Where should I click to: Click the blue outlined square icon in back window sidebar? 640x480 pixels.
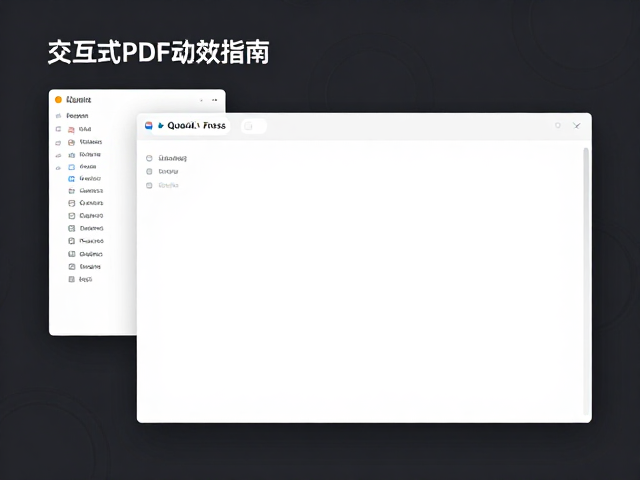click(71, 167)
